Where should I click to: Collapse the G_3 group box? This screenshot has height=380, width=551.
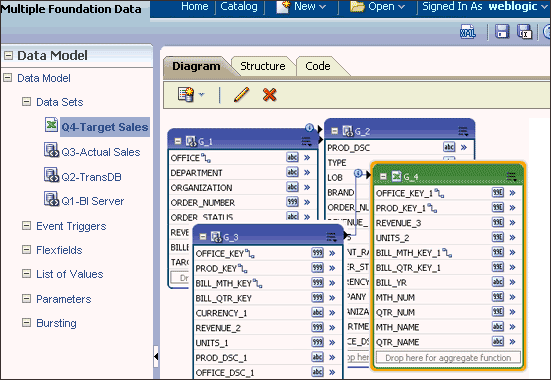tap(203, 237)
